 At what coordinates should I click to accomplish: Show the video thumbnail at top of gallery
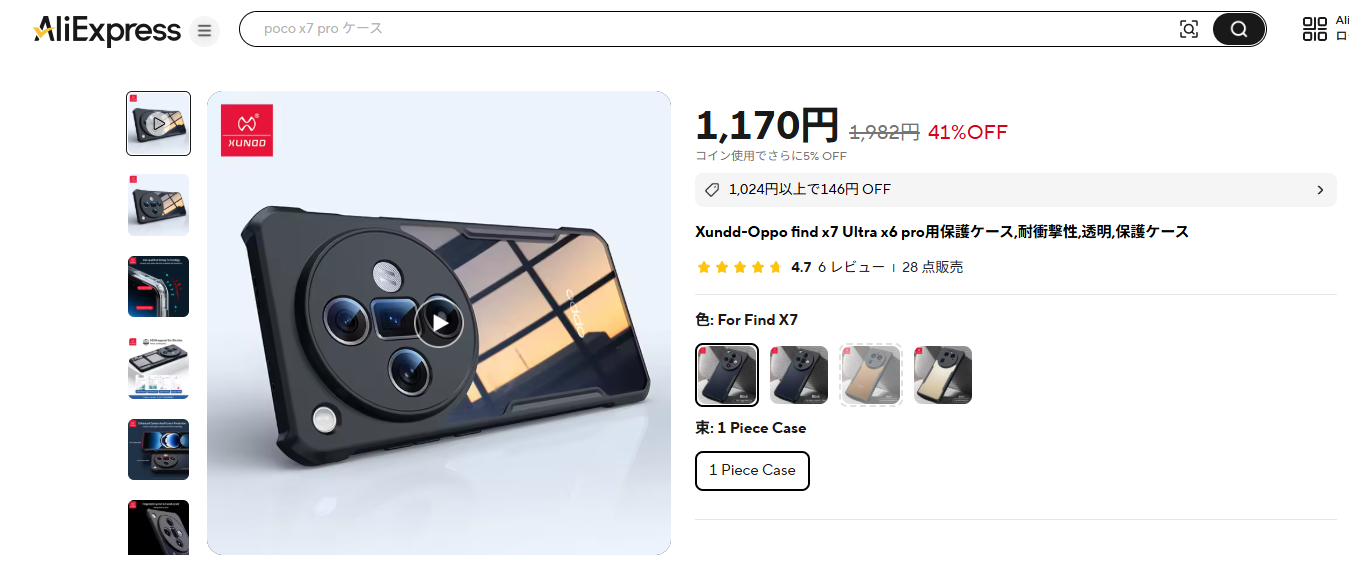tap(158, 124)
